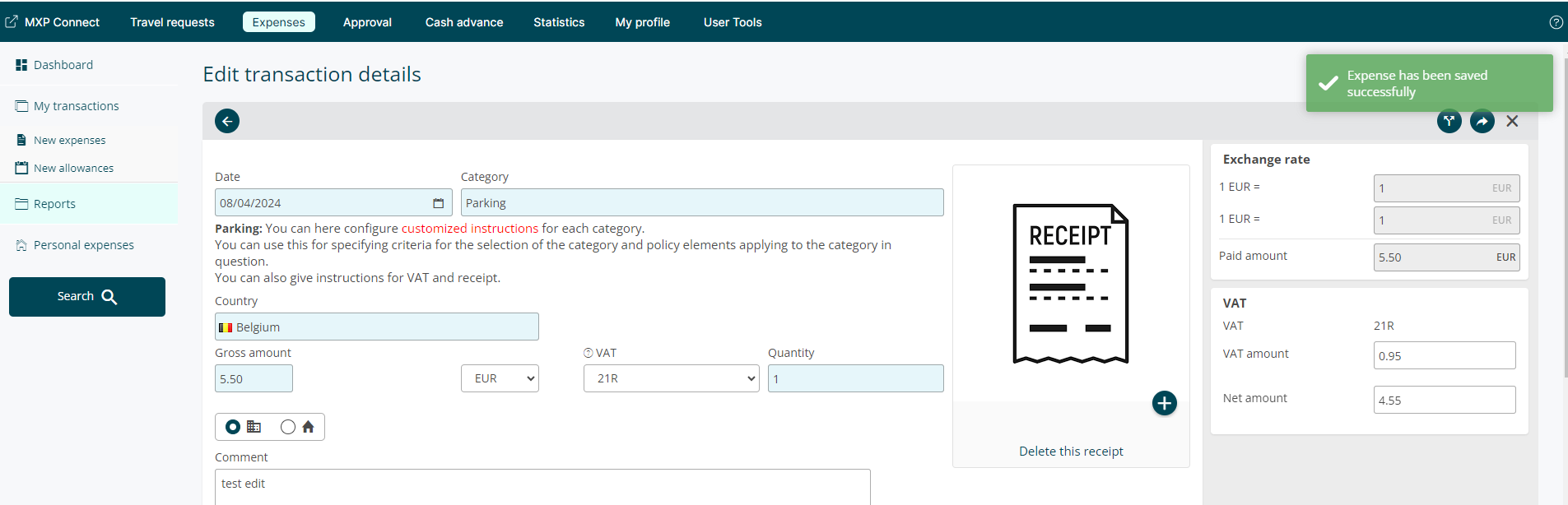Open the date picker calendar icon
Image resolution: width=1568 pixels, height=505 pixels.
tap(438, 203)
